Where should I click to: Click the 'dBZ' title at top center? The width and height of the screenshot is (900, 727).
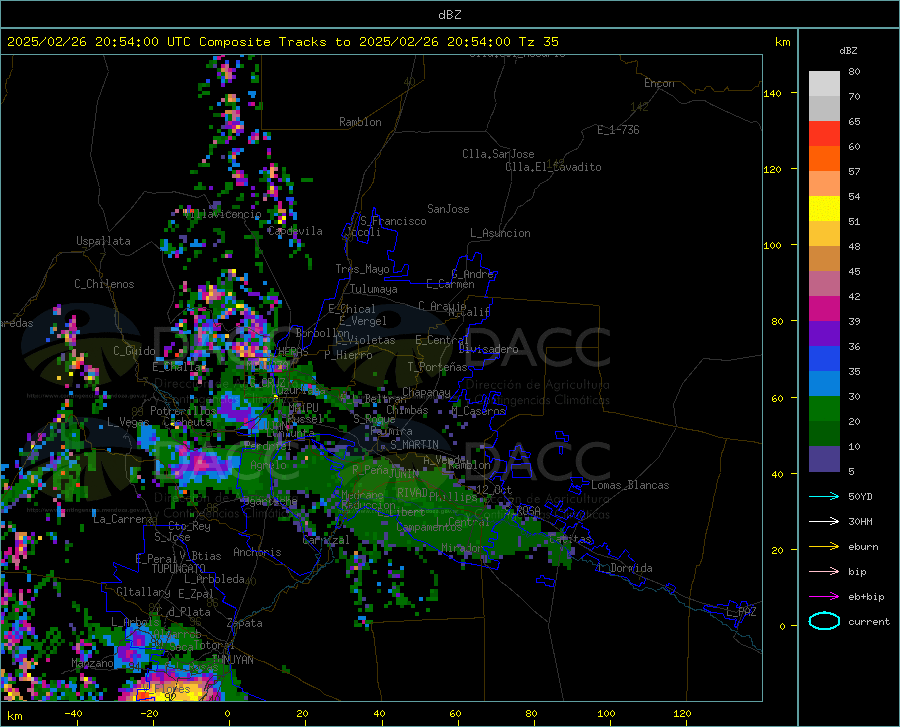pyautogui.click(x=449, y=15)
